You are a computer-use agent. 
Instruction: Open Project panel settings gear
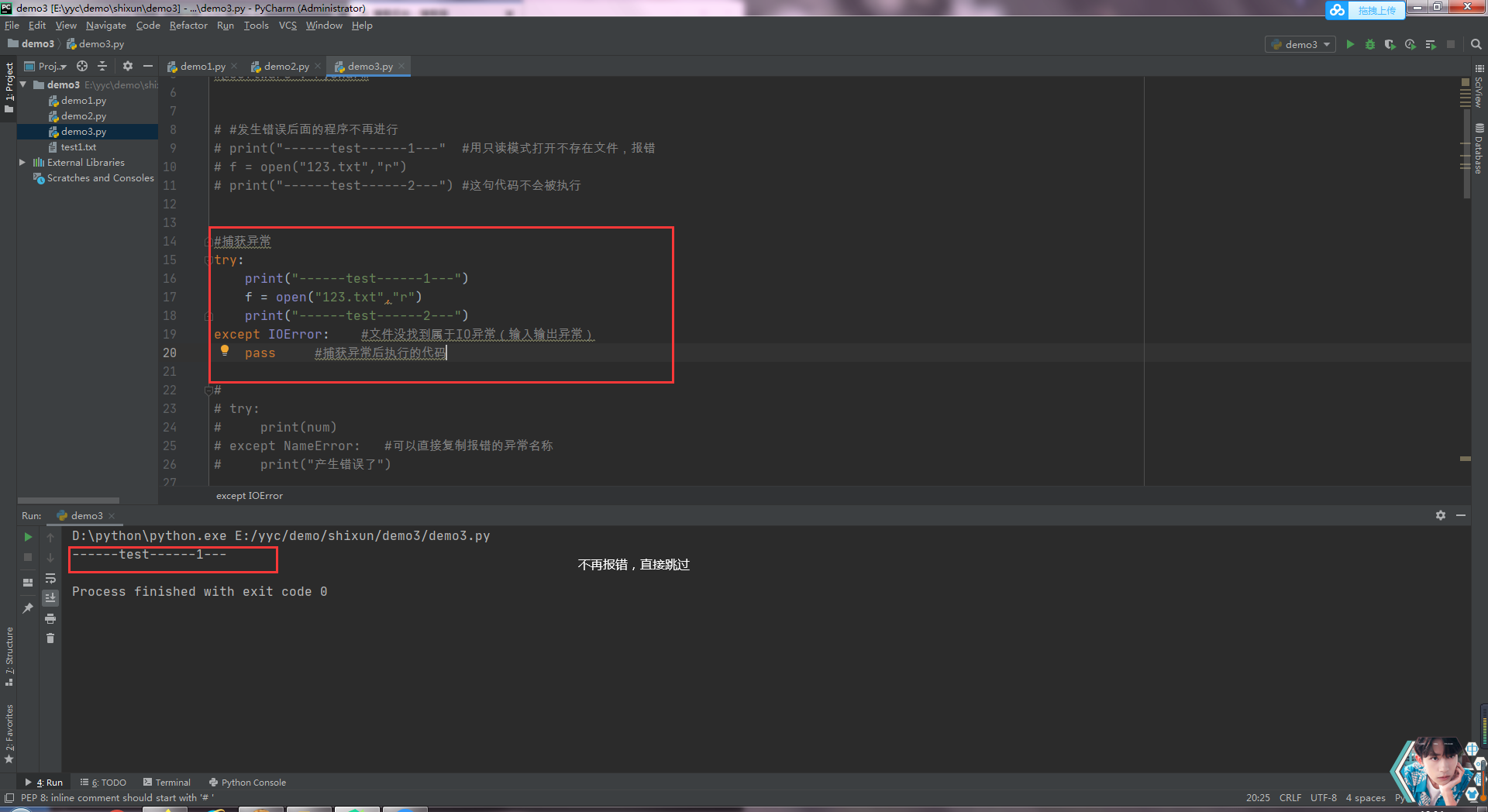128,67
